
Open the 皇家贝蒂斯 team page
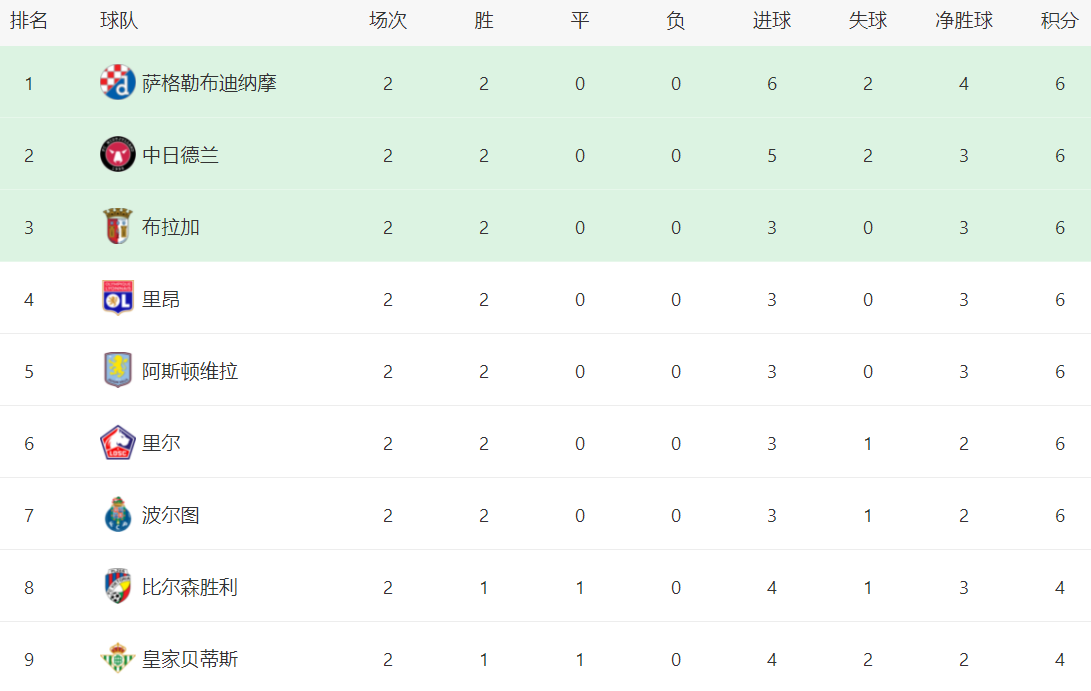pyautogui.click(x=190, y=659)
